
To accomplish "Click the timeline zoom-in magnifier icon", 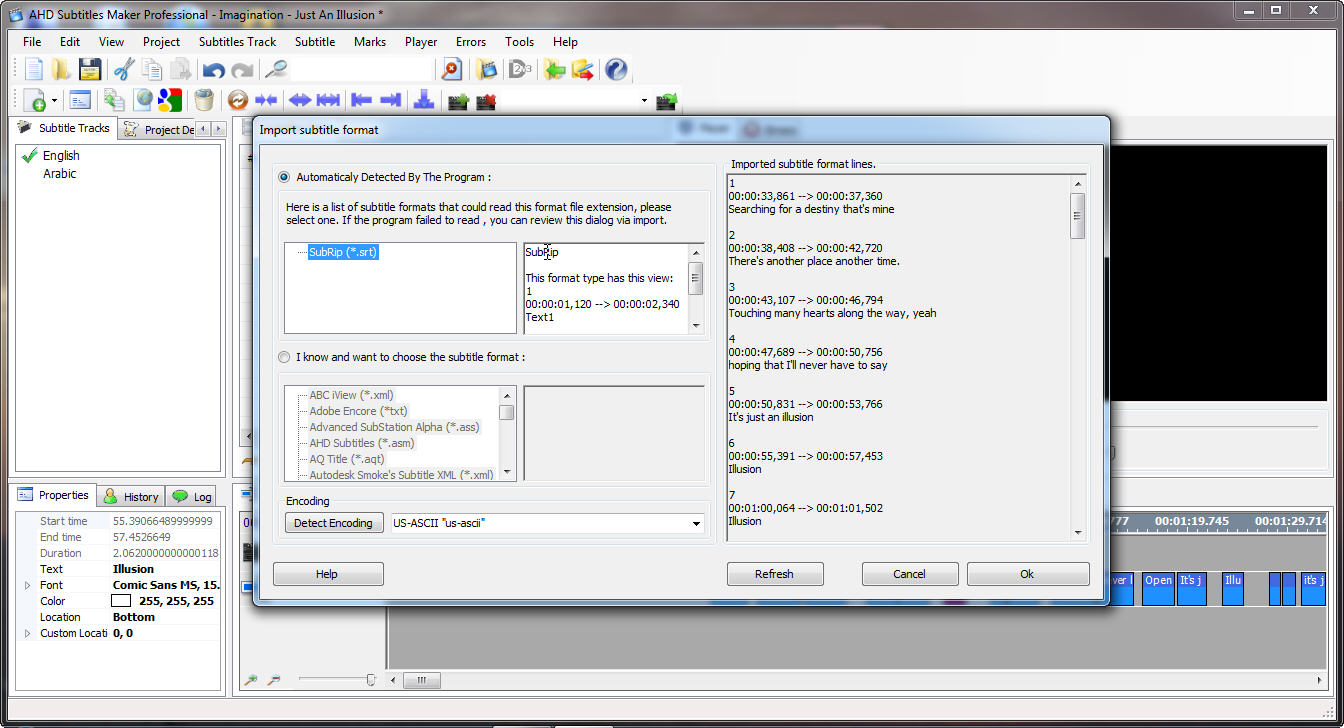I will (x=251, y=680).
